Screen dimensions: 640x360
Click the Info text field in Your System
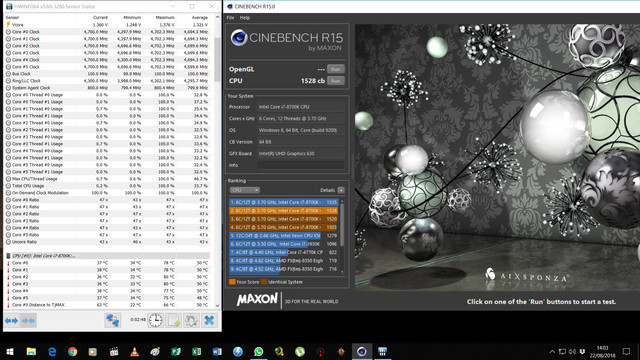click(x=301, y=165)
